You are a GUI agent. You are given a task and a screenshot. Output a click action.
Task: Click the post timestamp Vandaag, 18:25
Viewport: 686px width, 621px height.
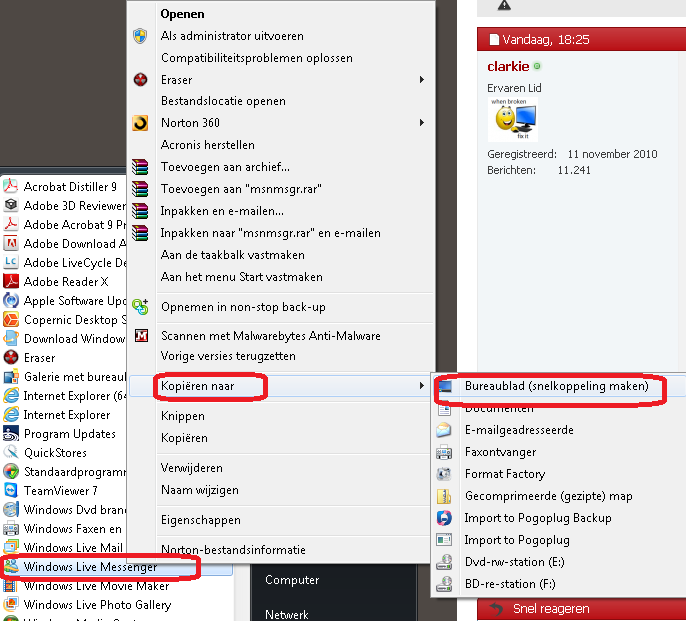[546, 40]
